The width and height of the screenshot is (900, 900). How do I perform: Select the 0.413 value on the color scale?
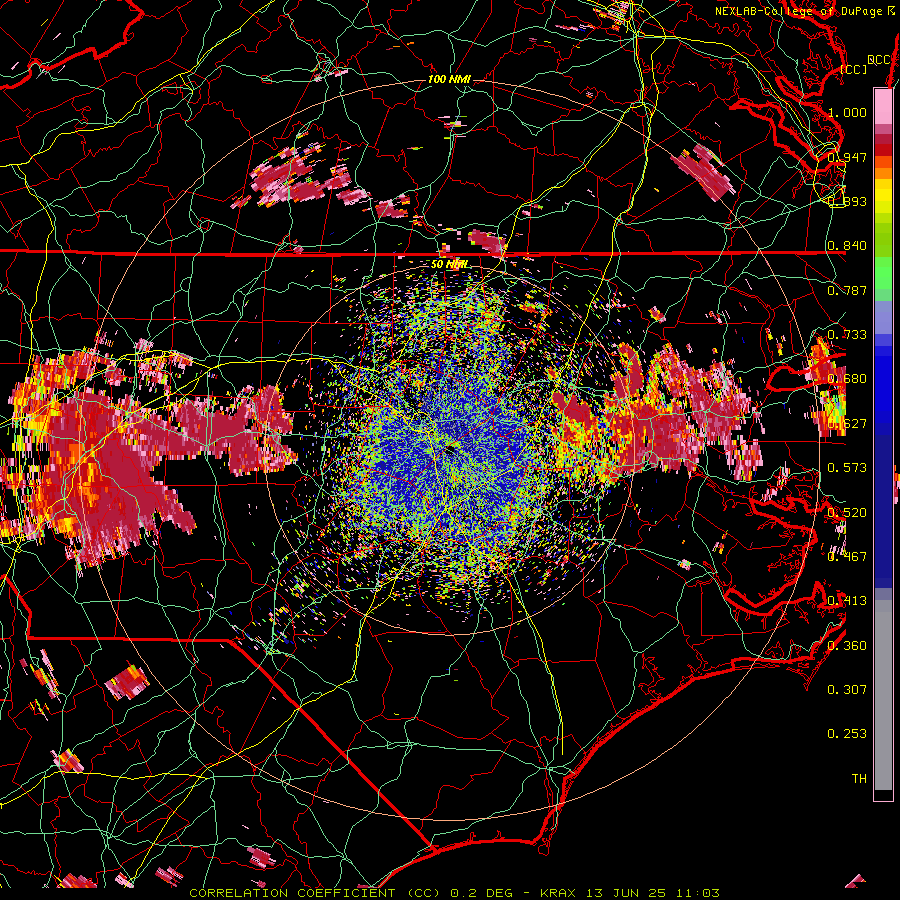point(847,601)
